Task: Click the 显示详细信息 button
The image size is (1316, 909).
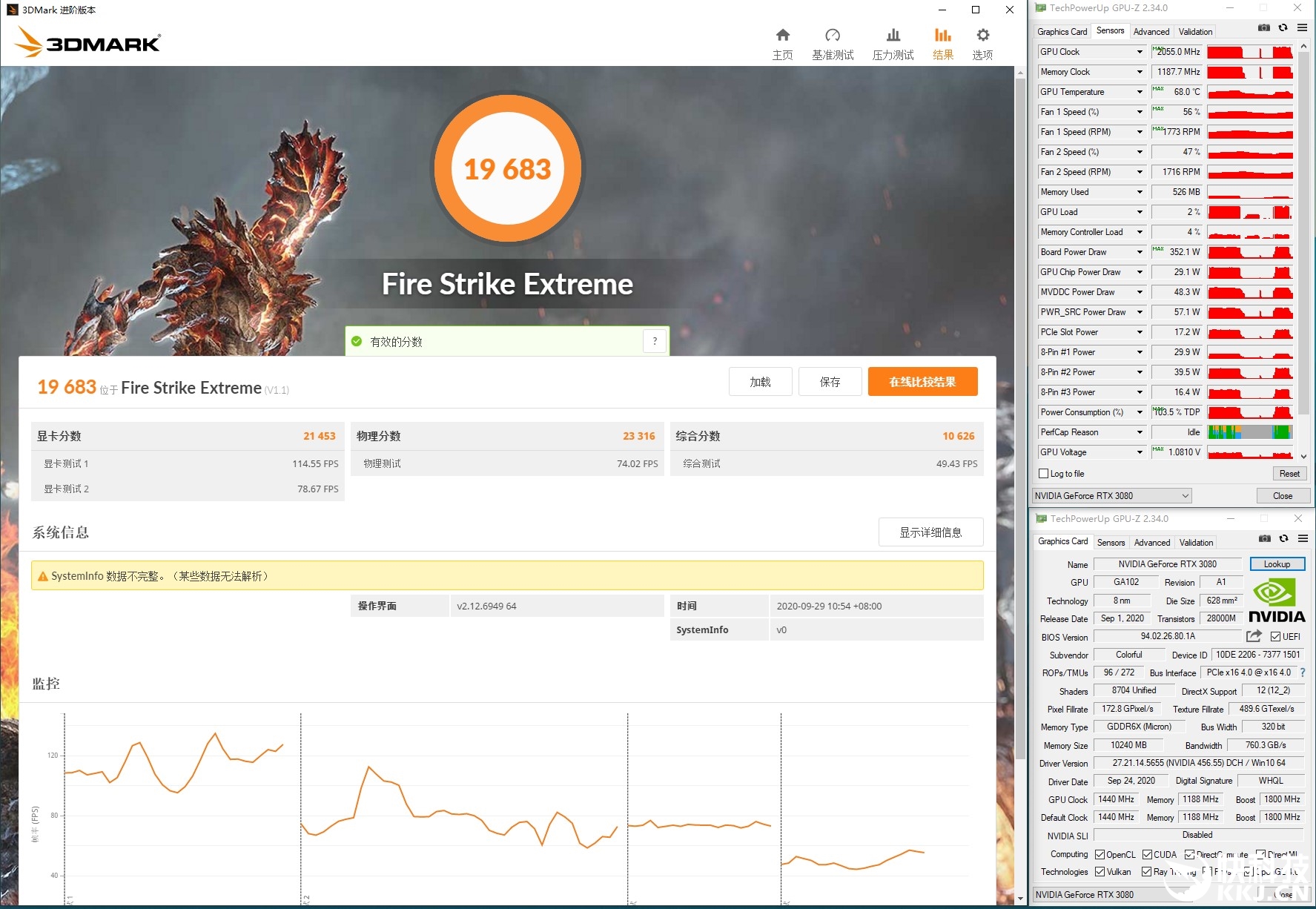Action: click(x=930, y=532)
